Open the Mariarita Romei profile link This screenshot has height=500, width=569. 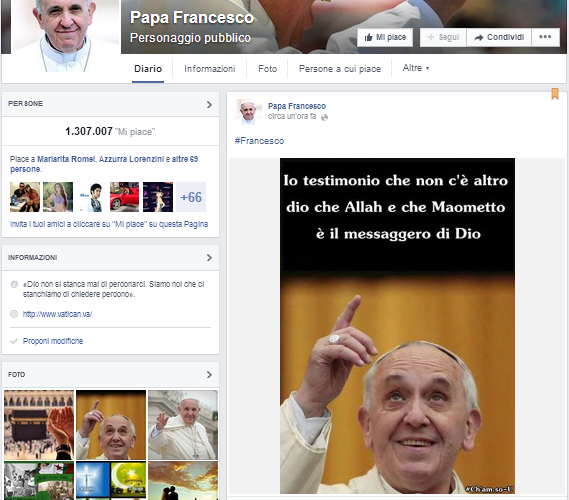[x=66, y=159]
